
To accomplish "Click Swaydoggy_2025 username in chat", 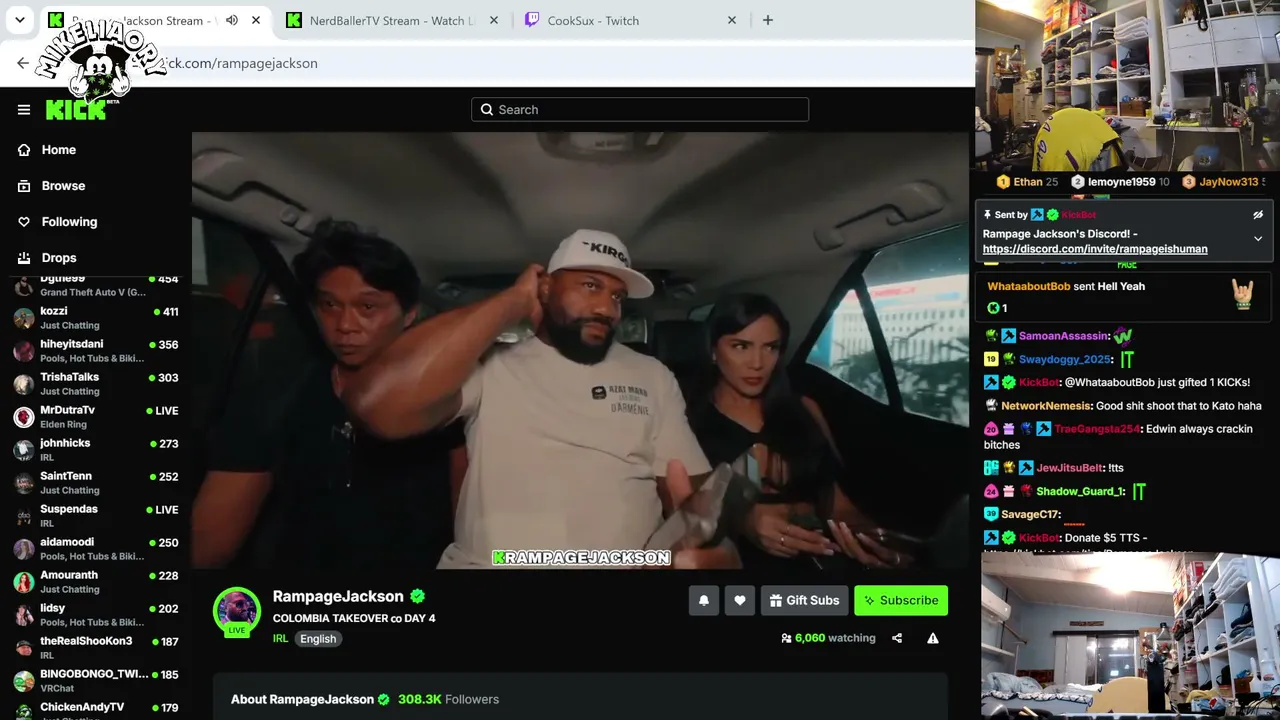I will coord(1065,359).
